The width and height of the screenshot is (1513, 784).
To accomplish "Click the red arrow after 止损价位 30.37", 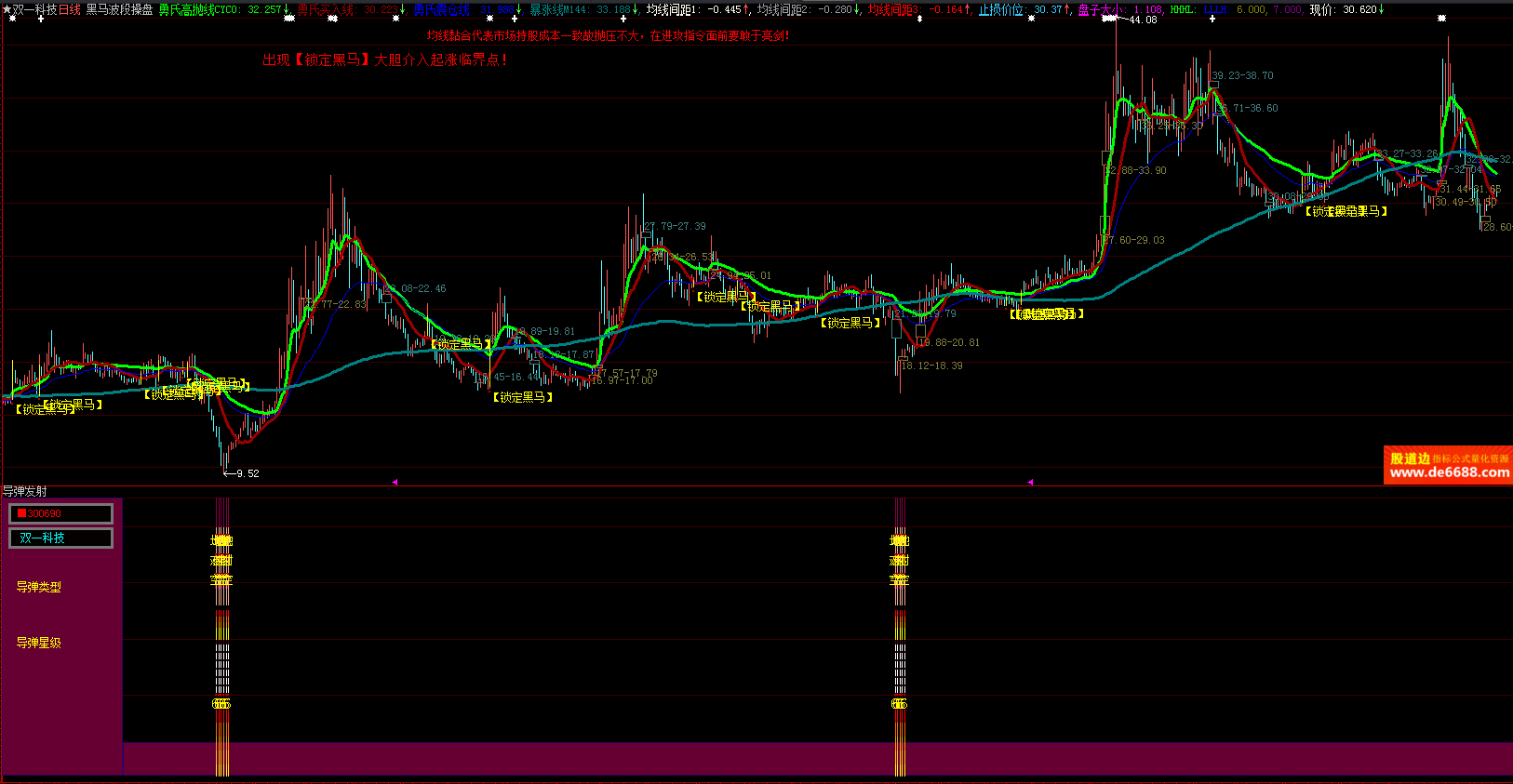I will tap(1067, 9).
